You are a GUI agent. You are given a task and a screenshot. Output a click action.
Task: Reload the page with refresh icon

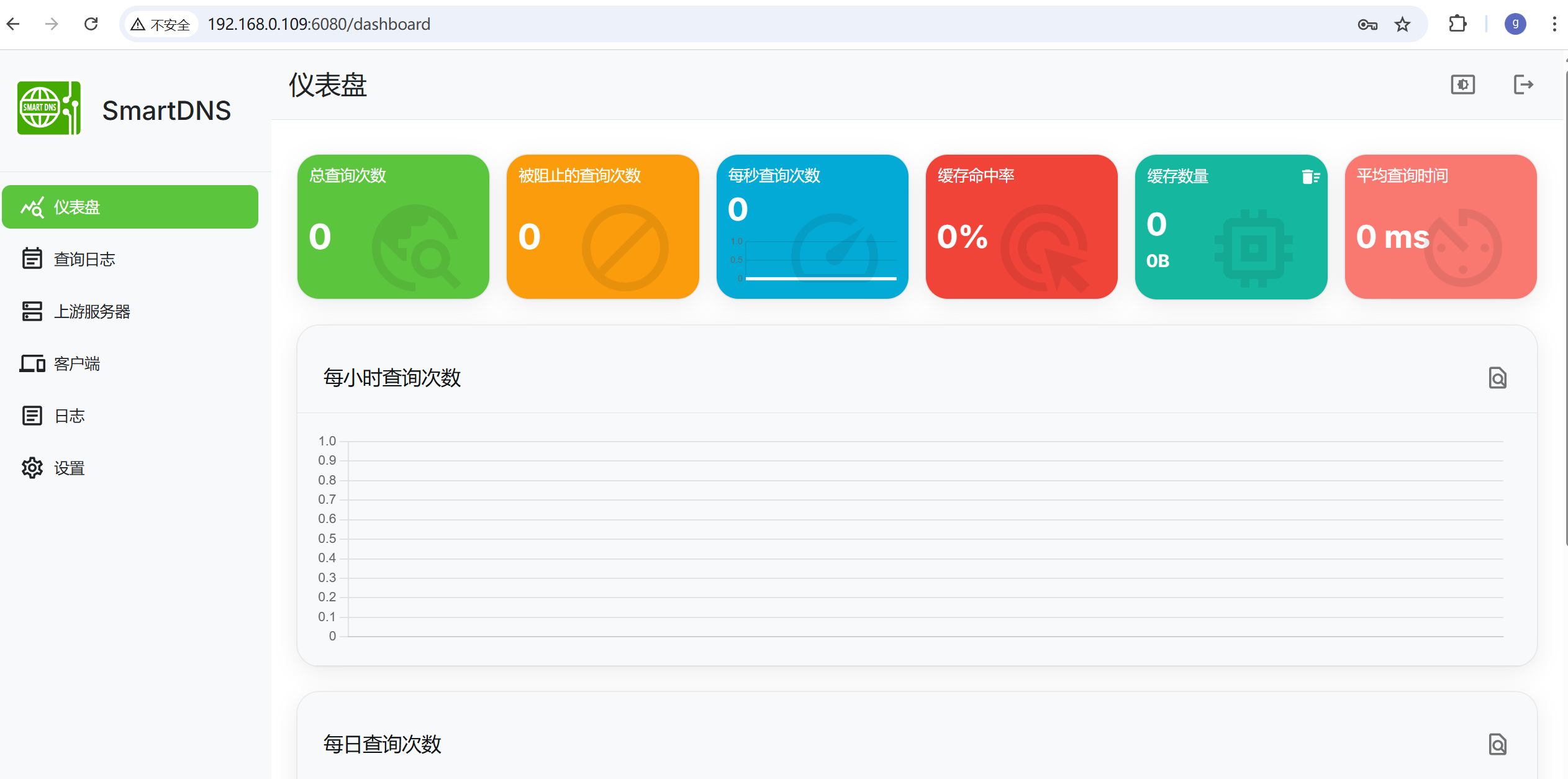91,24
